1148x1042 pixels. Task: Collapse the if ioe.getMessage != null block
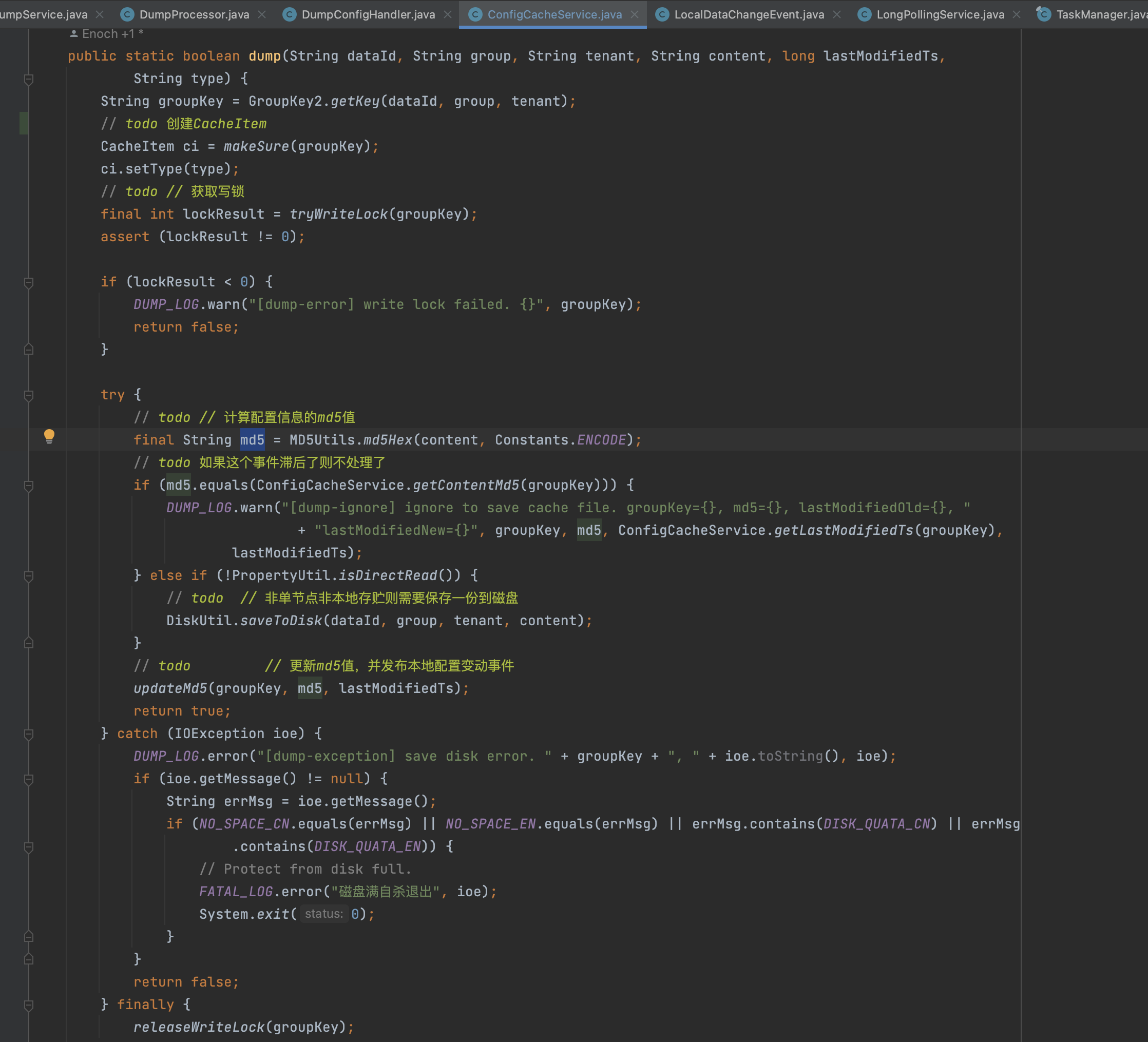tap(28, 780)
